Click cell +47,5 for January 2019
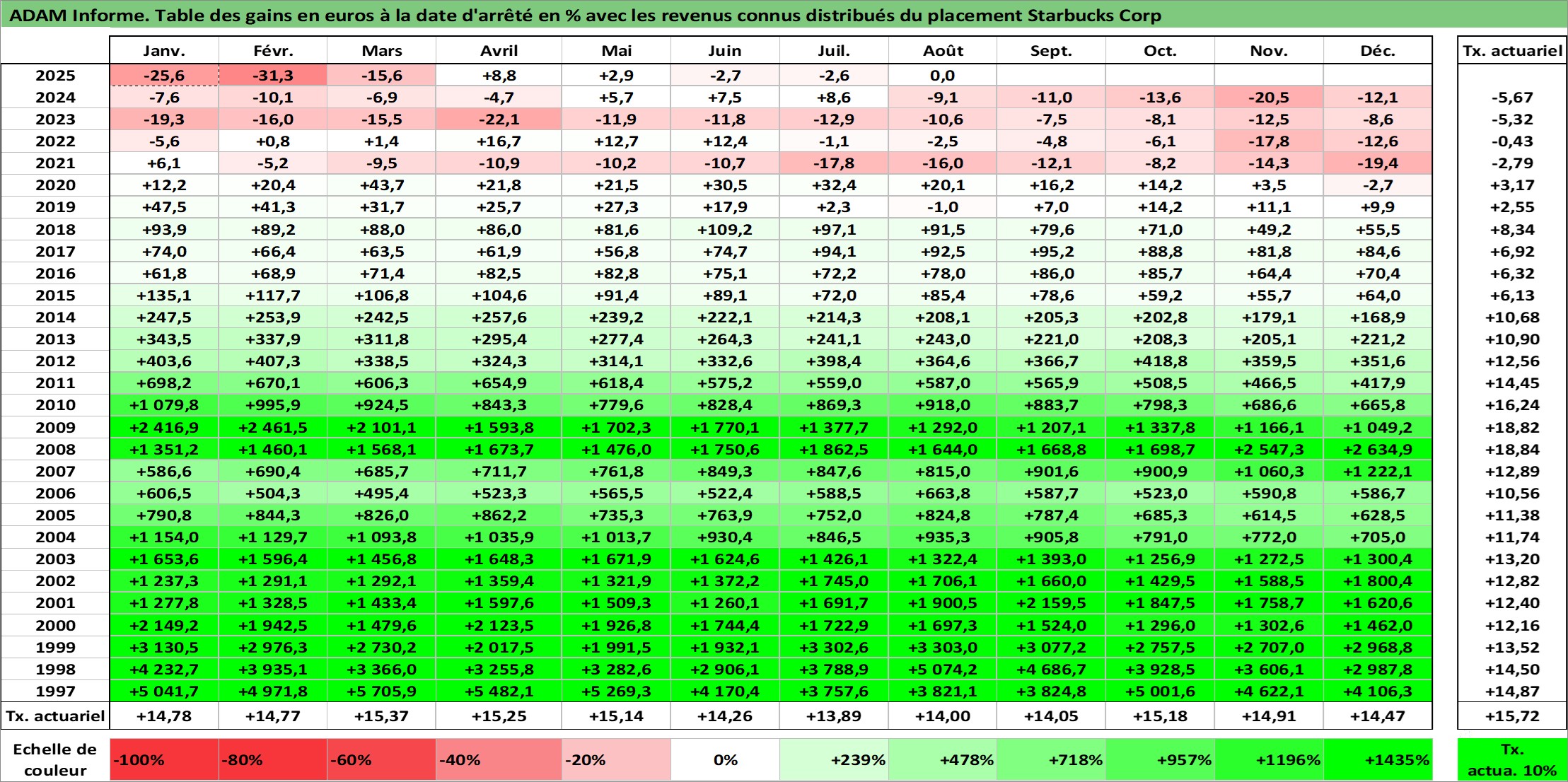Viewport: 1568px width, 782px height. (x=164, y=207)
